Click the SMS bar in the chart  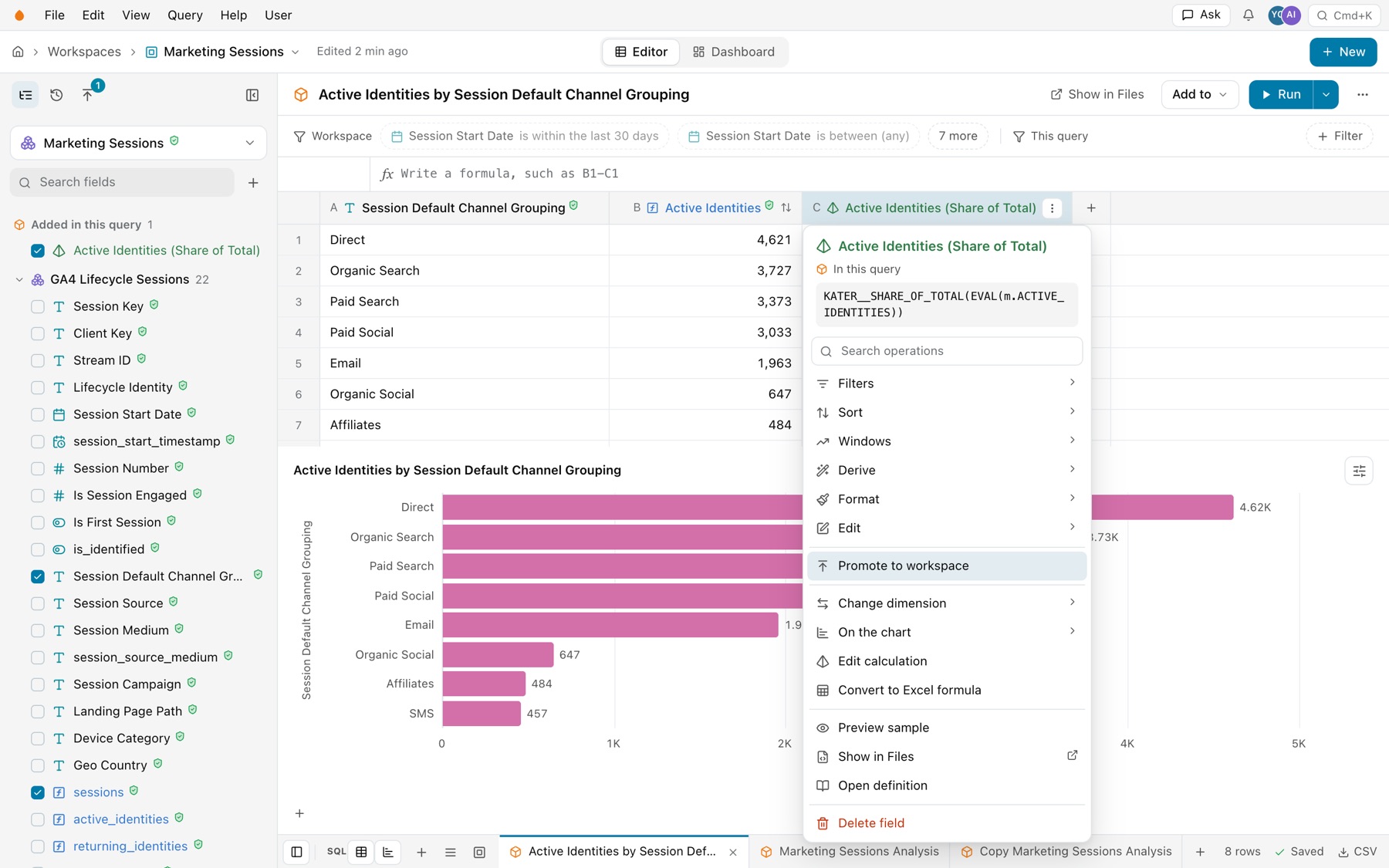click(482, 714)
